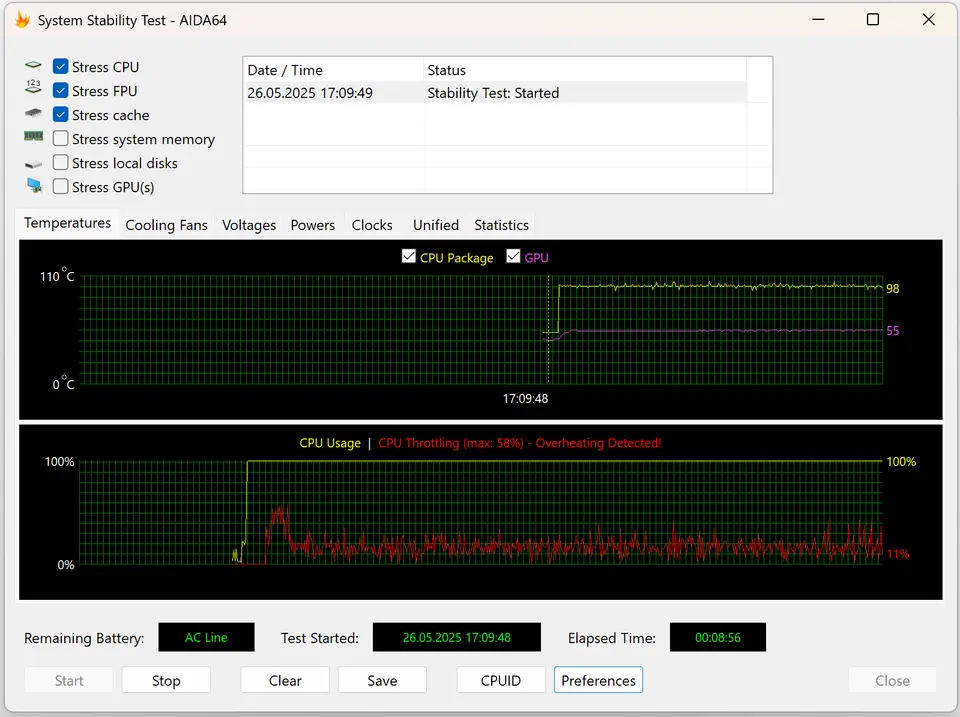Image resolution: width=960 pixels, height=717 pixels.
Task: Click the monitor icon beside Stress GPU(s)
Action: coord(34,185)
